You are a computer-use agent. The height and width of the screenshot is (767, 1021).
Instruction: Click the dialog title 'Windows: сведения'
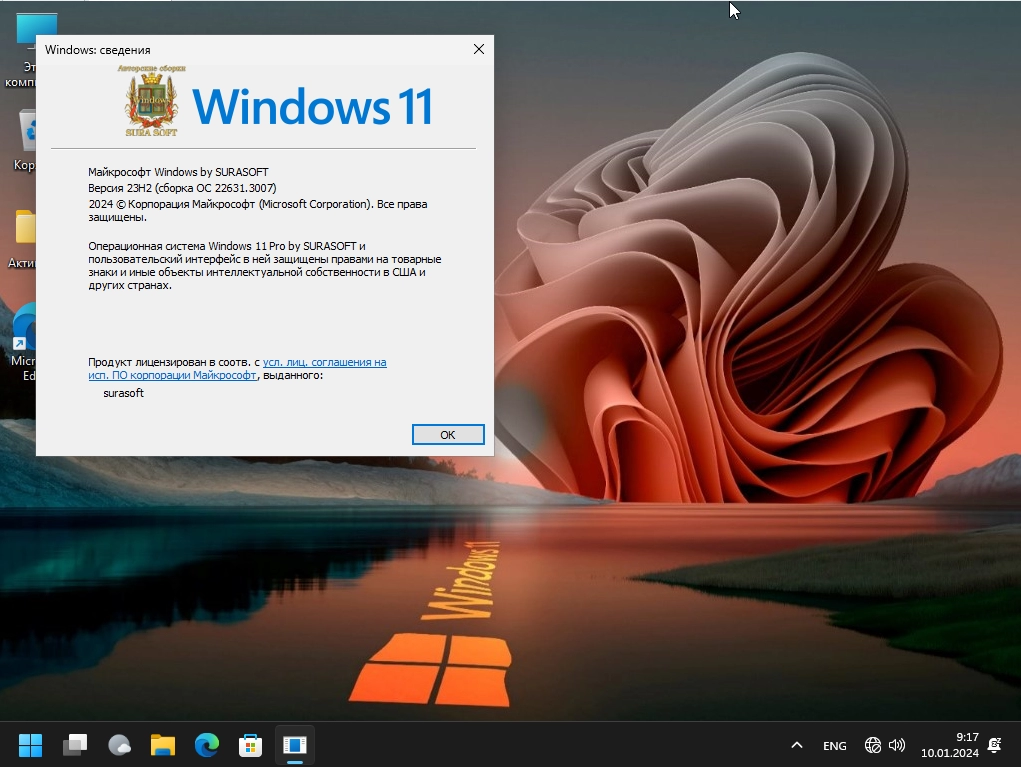[x=98, y=50]
